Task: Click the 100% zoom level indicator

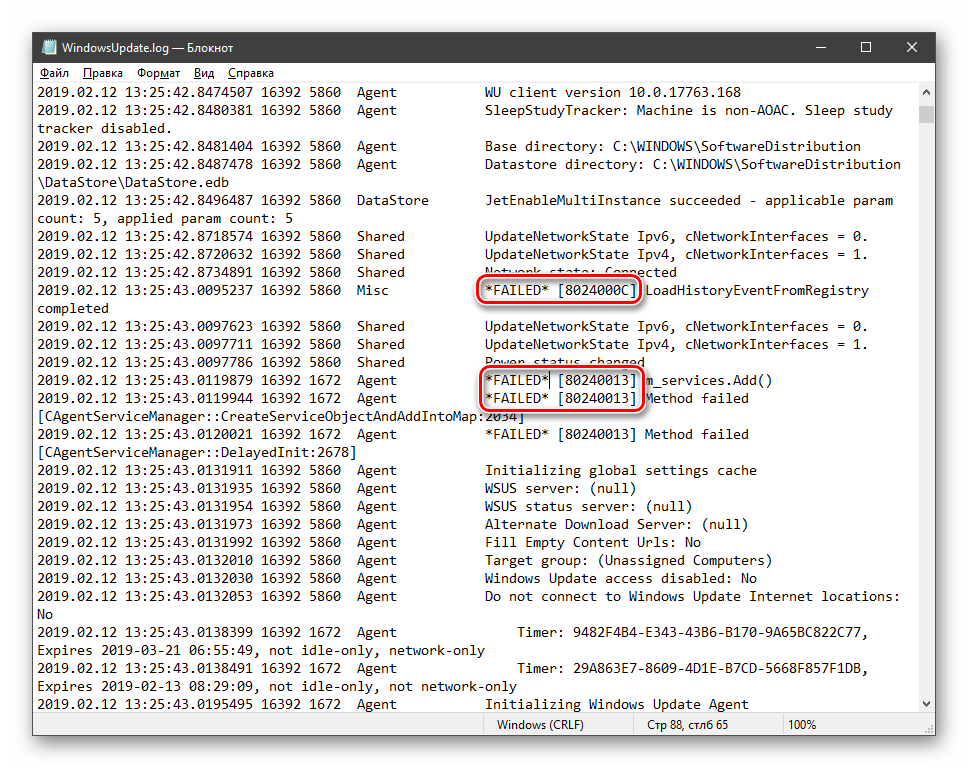Action: [802, 725]
